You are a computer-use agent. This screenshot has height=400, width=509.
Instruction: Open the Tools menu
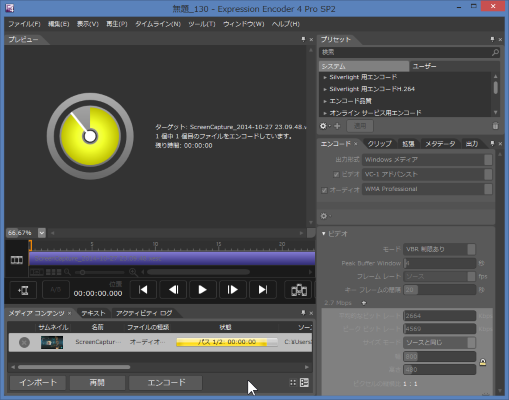[x=202, y=24]
